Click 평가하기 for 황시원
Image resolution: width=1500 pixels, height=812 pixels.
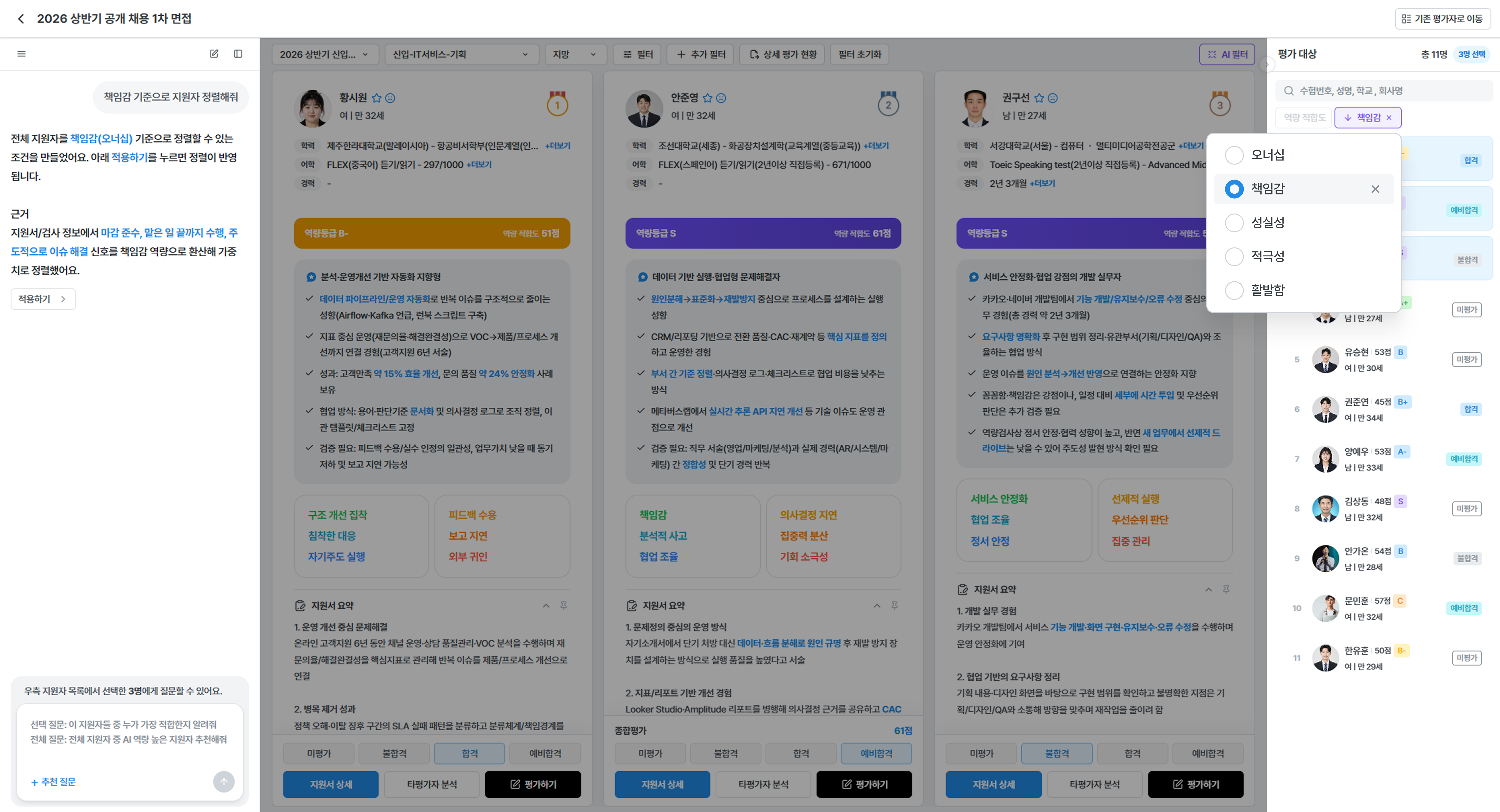coord(533,784)
